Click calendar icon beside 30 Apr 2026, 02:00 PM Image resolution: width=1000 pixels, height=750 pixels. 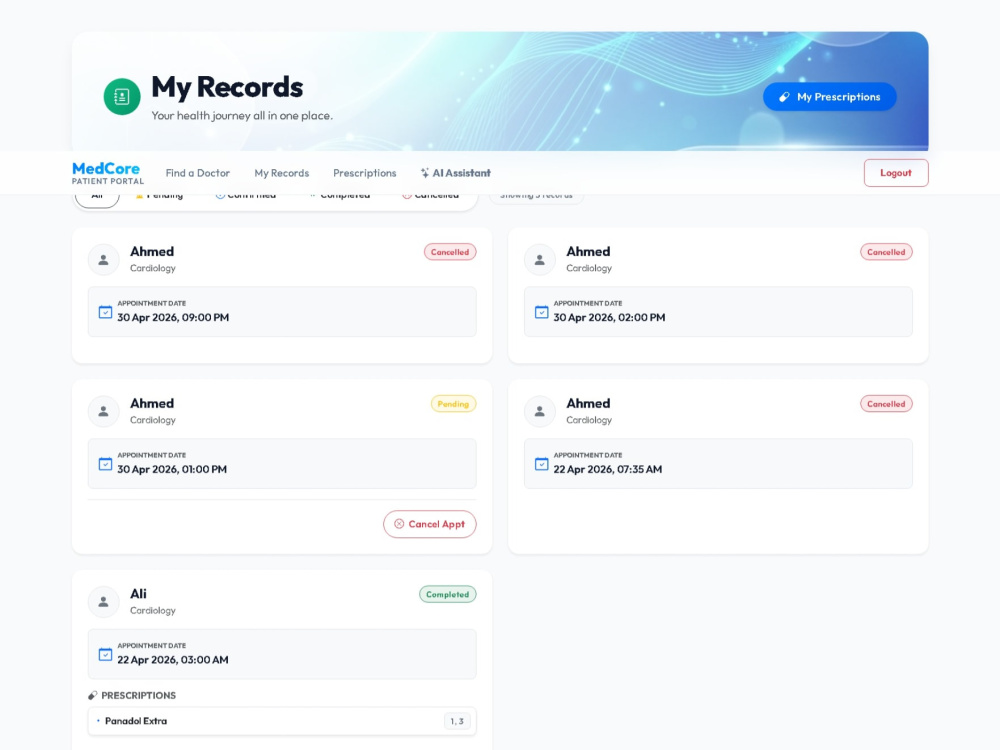[x=541, y=312]
